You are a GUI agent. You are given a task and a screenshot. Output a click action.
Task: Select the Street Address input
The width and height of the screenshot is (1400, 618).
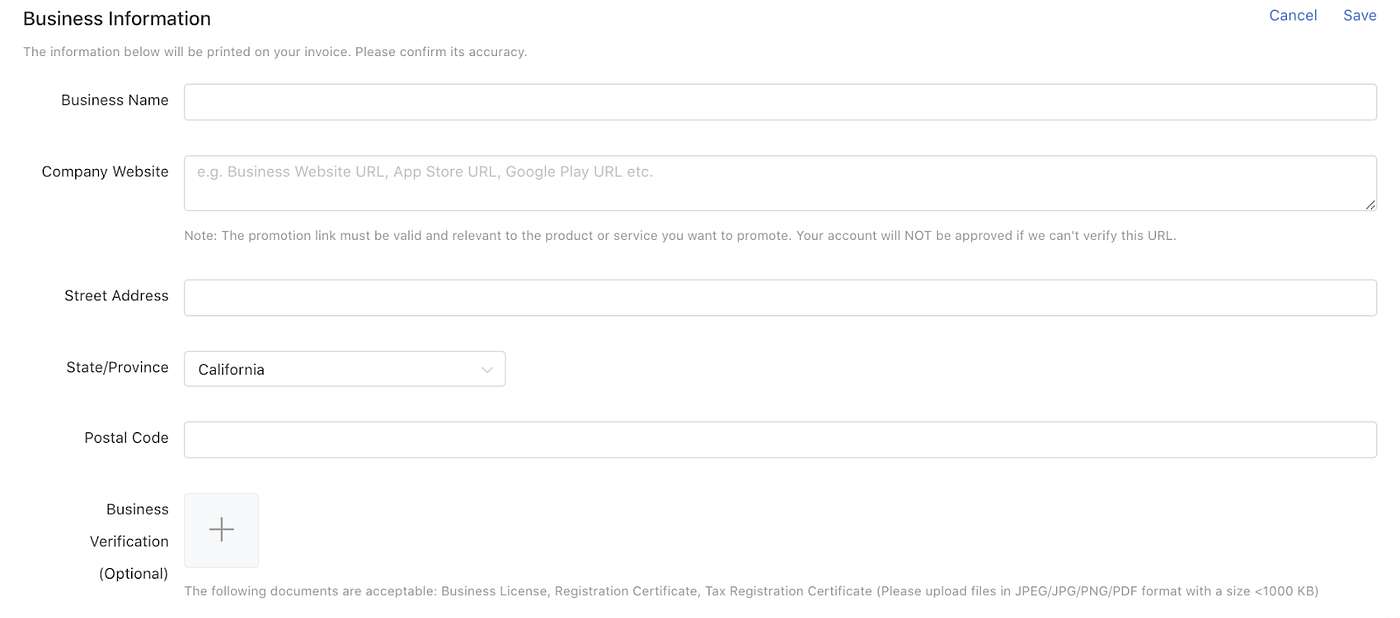[780, 298]
